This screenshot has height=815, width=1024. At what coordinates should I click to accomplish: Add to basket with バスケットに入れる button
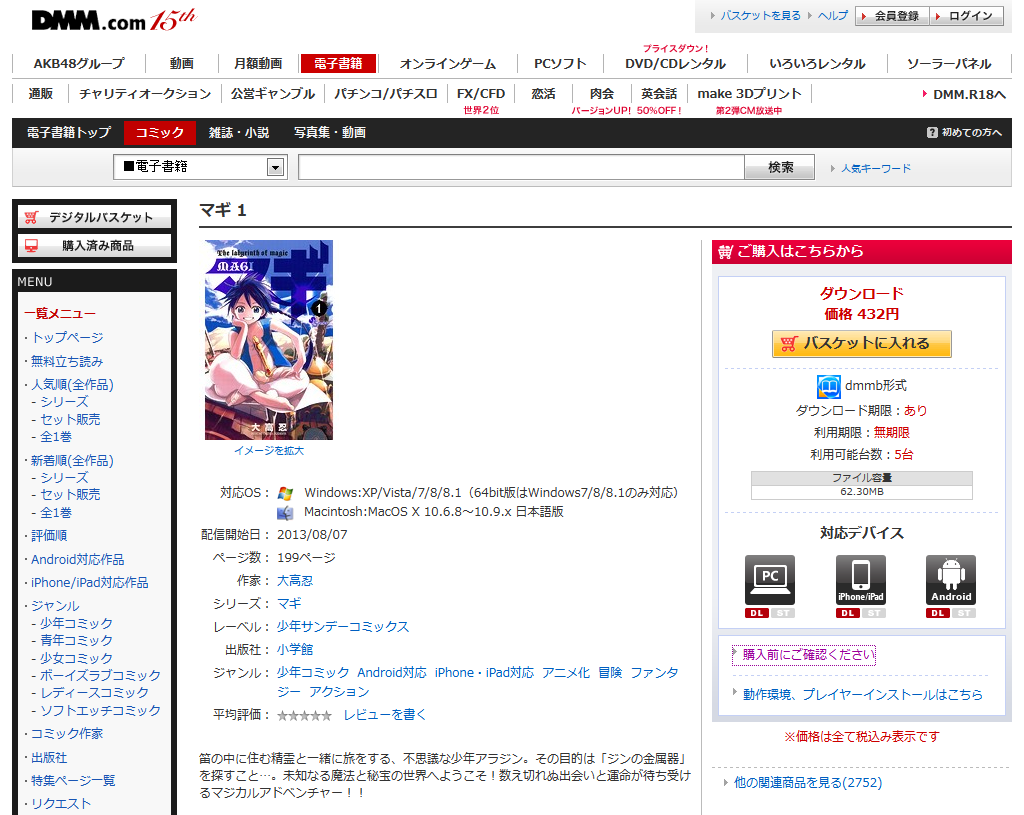coord(861,344)
